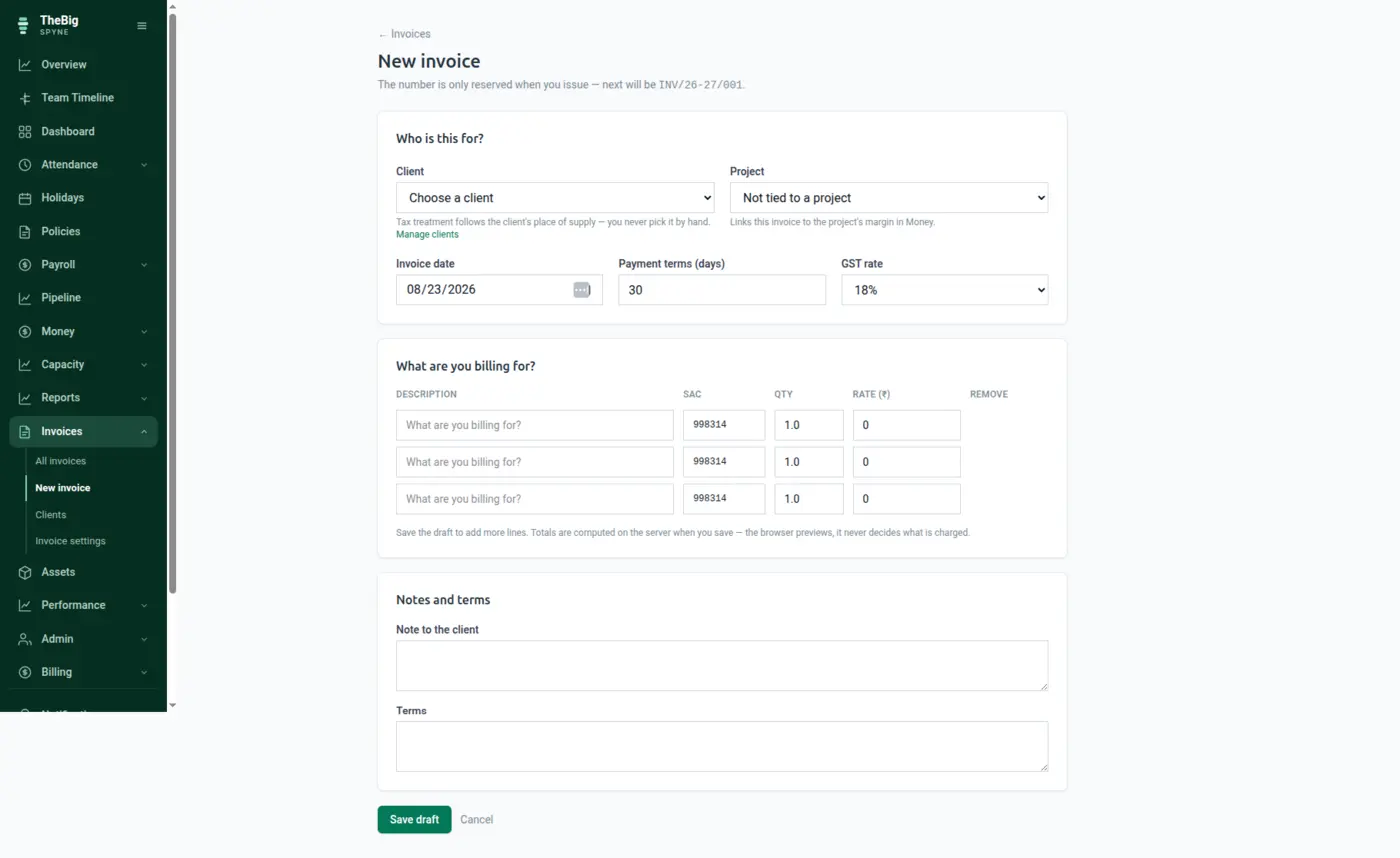This screenshot has width=1400, height=858.
Task: Click the Pipeline chart icon
Action: click(x=25, y=298)
